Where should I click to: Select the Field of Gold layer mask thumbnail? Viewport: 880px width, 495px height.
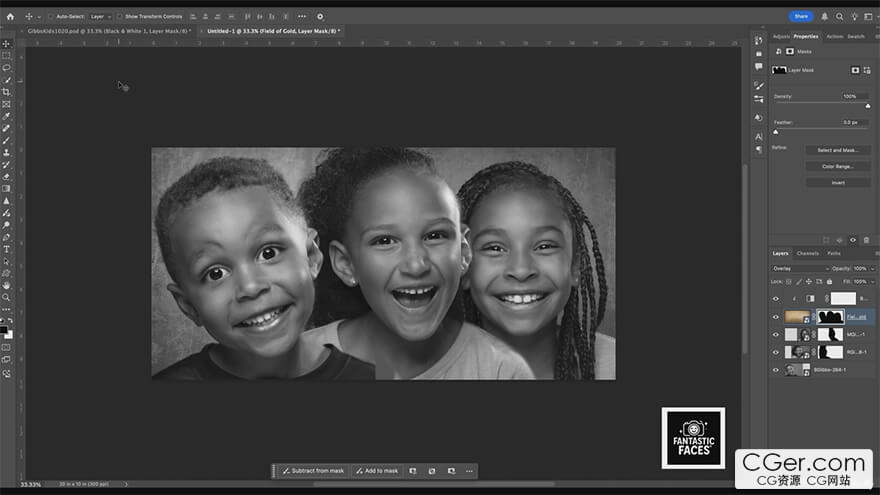[830, 317]
